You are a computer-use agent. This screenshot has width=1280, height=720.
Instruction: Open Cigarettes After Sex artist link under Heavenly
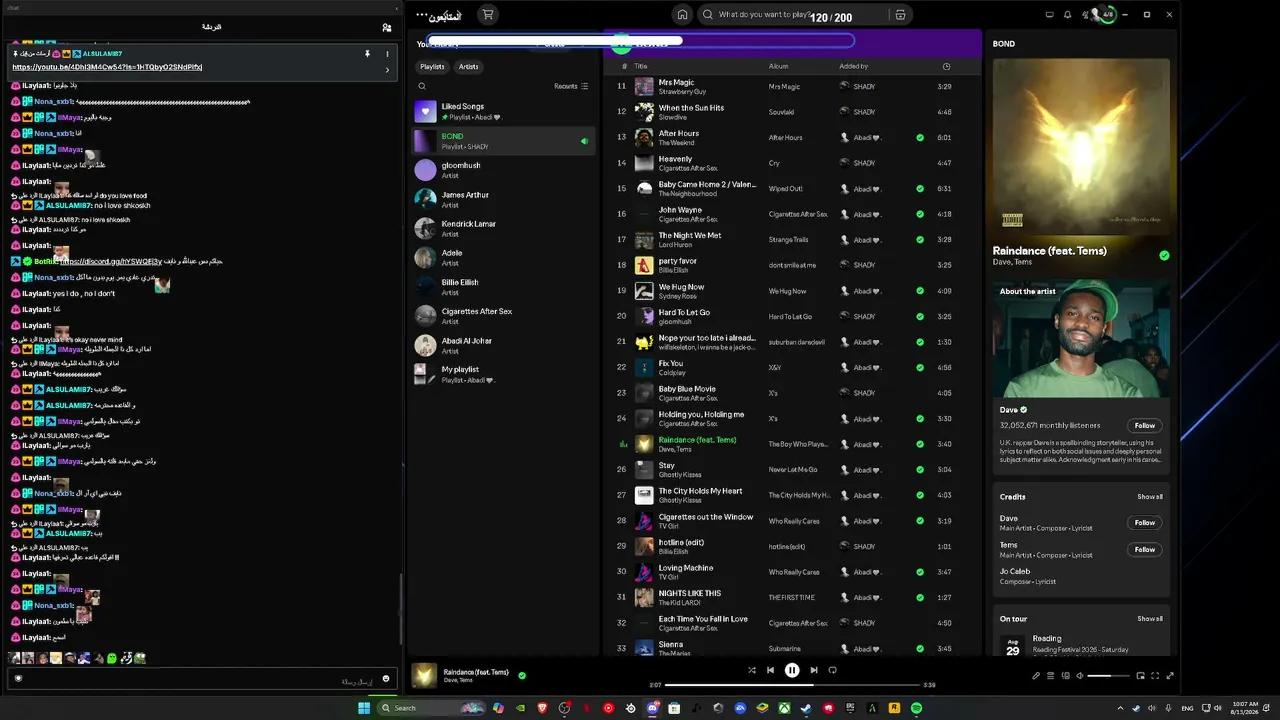pos(688,168)
